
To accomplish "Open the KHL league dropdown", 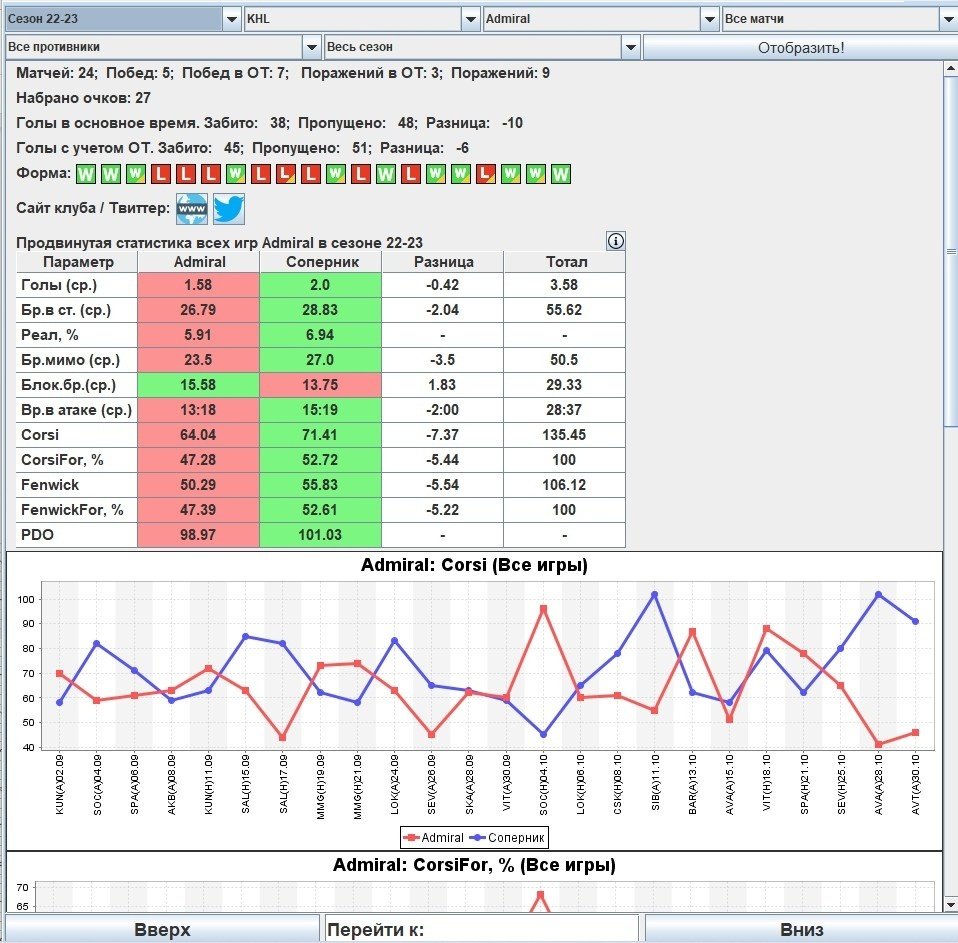I will (471, 19).
